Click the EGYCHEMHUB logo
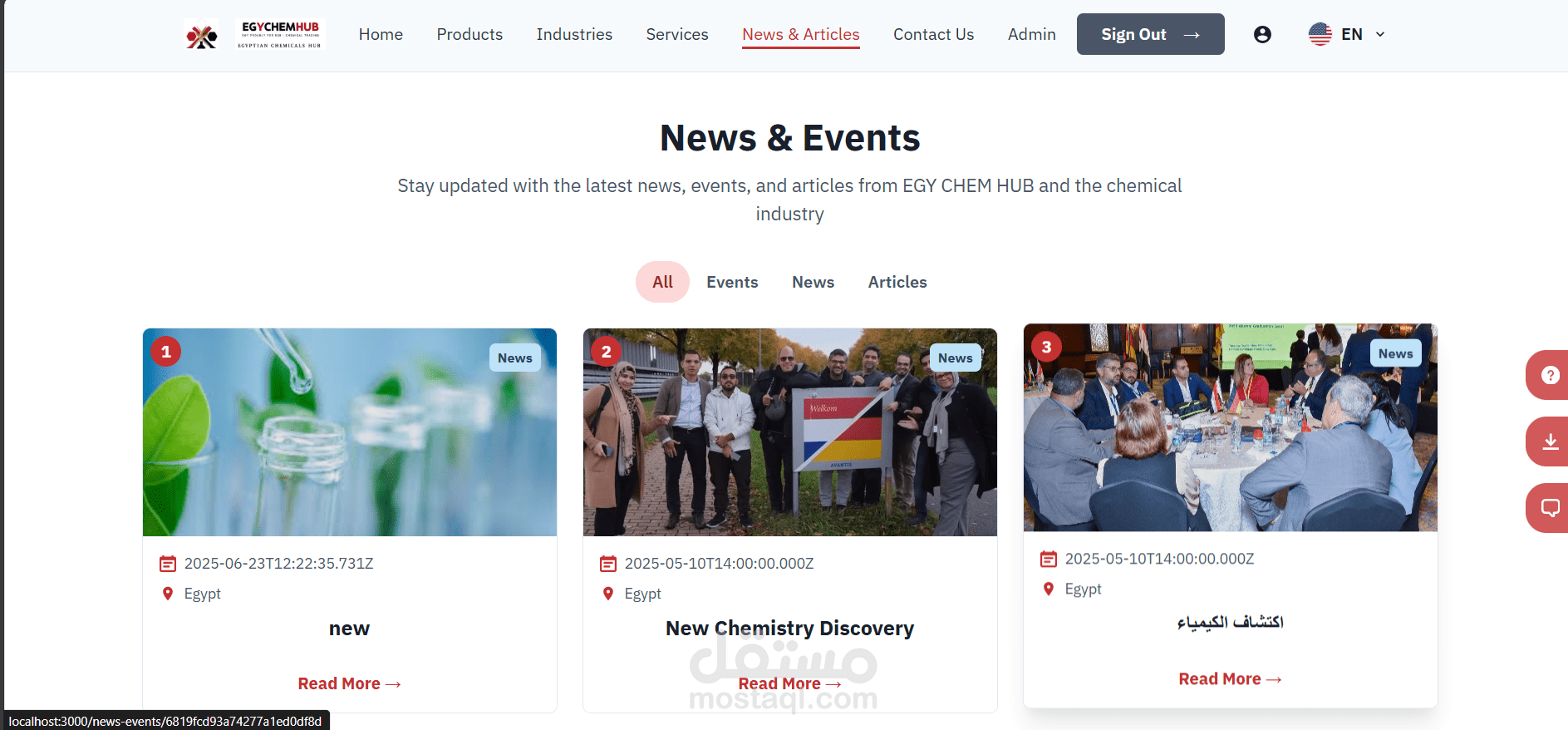Image resolution: width=1568 pixels, height=730 pixels. 253,34
